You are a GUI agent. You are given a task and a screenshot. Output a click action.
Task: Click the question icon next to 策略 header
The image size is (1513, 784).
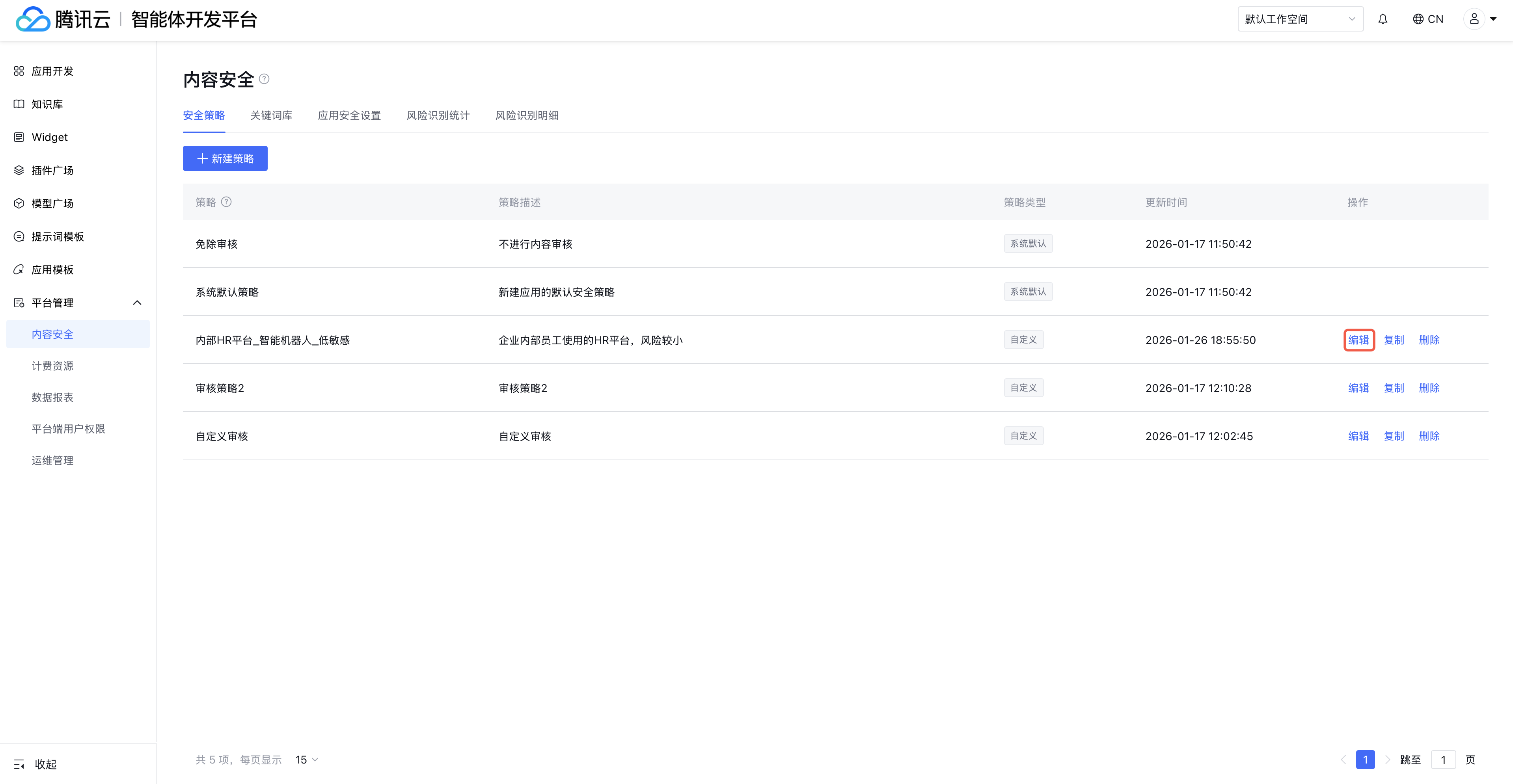tap(226, 202)
